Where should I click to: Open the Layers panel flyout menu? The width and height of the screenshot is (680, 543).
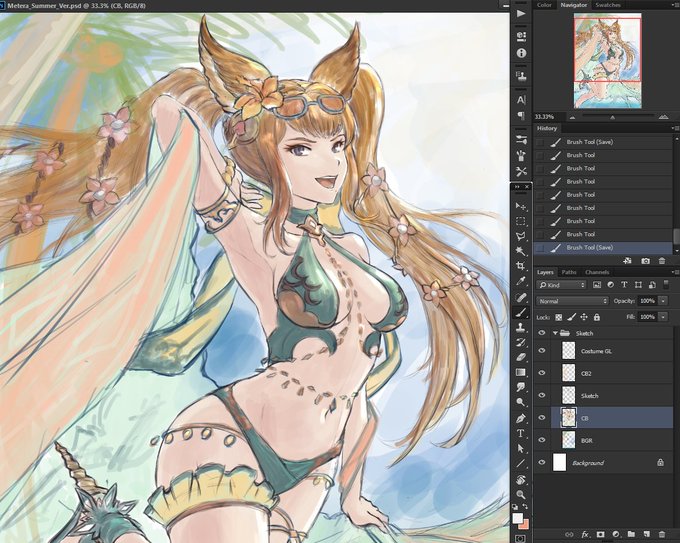[x=675, y=272]
